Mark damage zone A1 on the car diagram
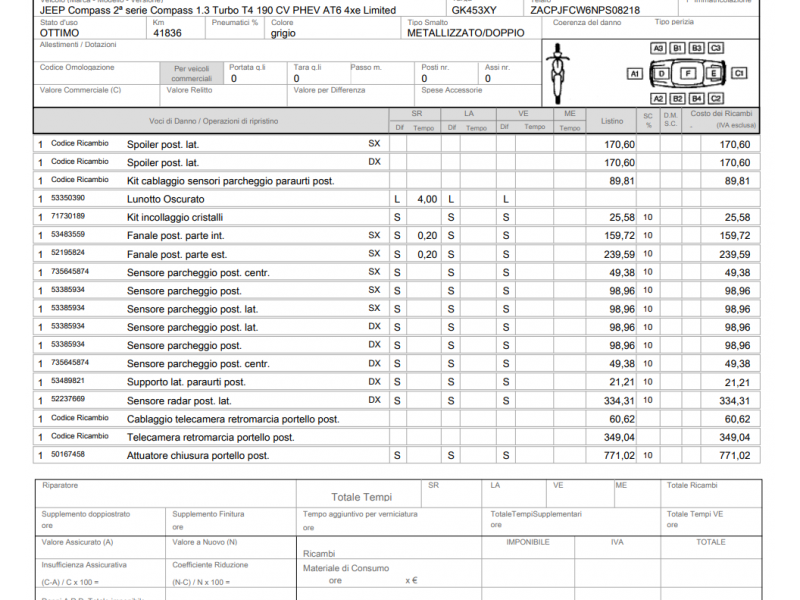800x600 pixels. tap(634, 73)
